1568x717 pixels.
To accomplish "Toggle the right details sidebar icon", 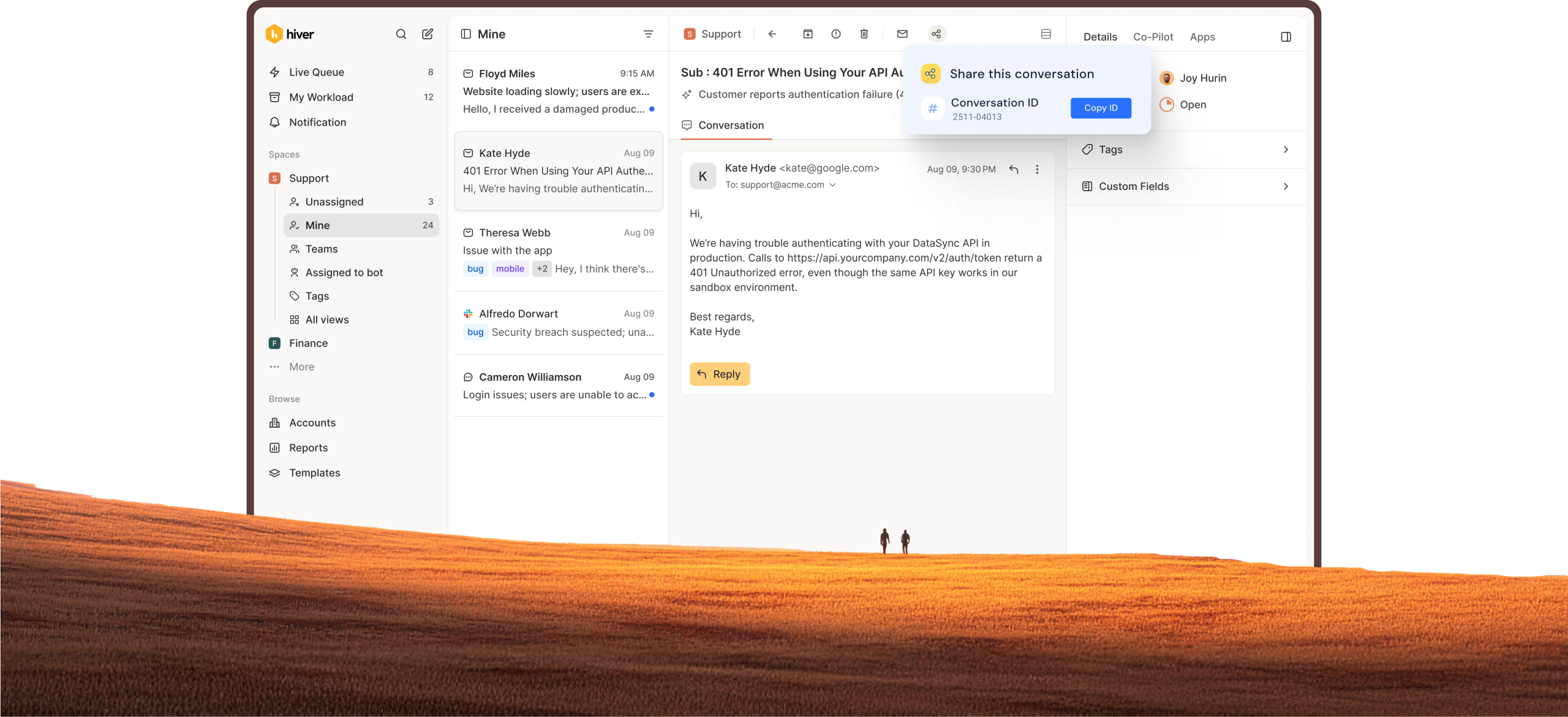I will [1286, 37].
